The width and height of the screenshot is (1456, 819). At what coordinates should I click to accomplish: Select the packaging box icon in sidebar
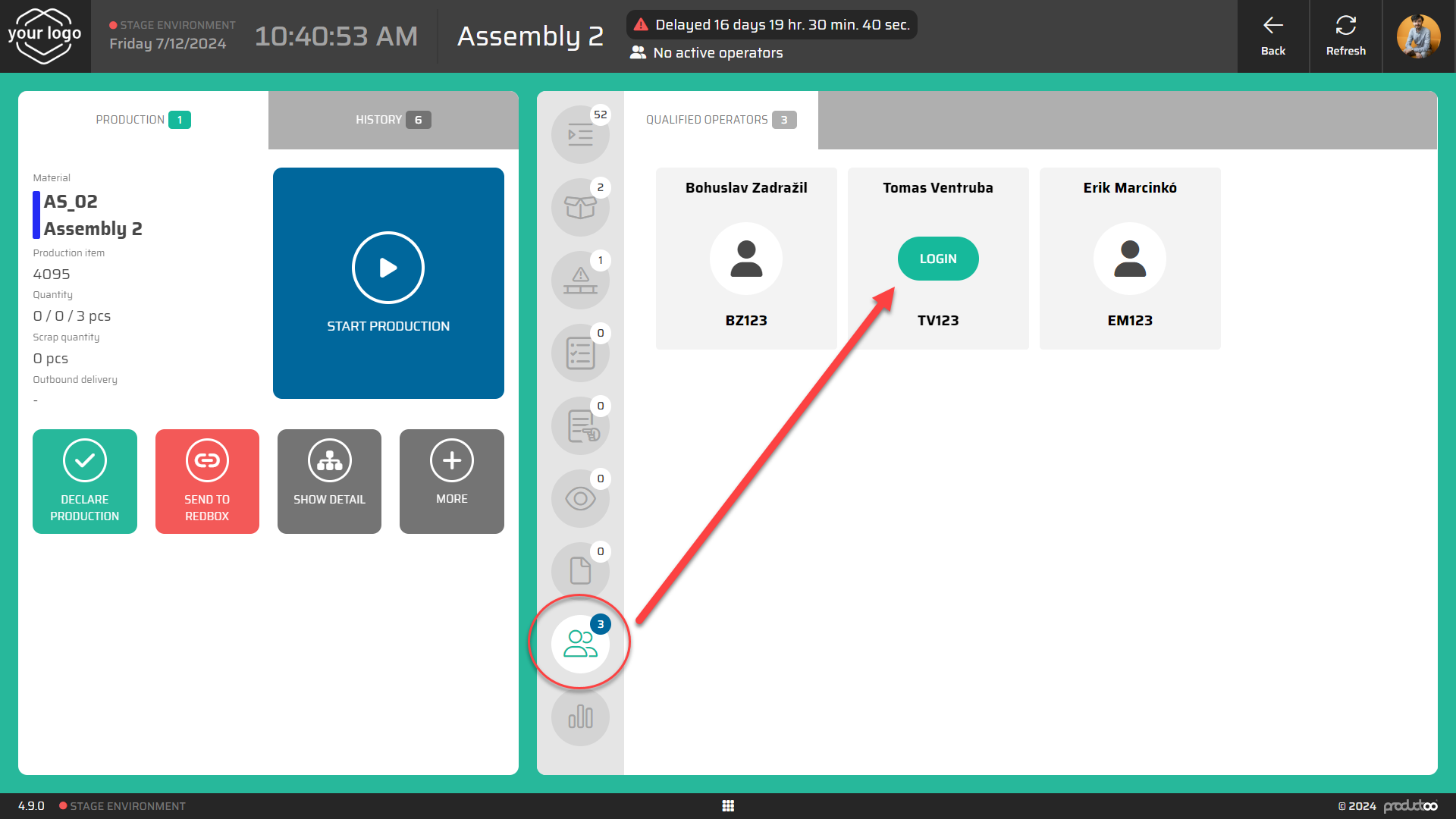tap(580, 207)
